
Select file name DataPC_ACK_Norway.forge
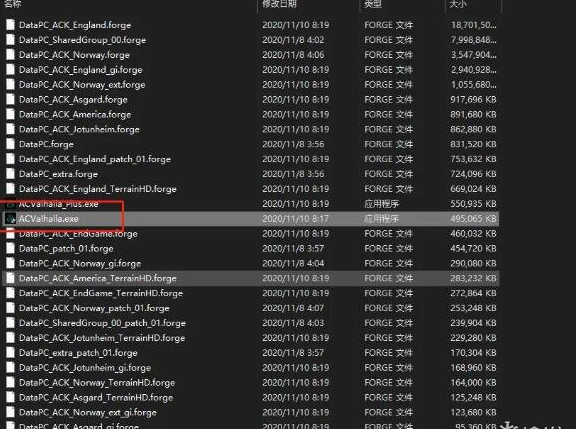point(74,55)
